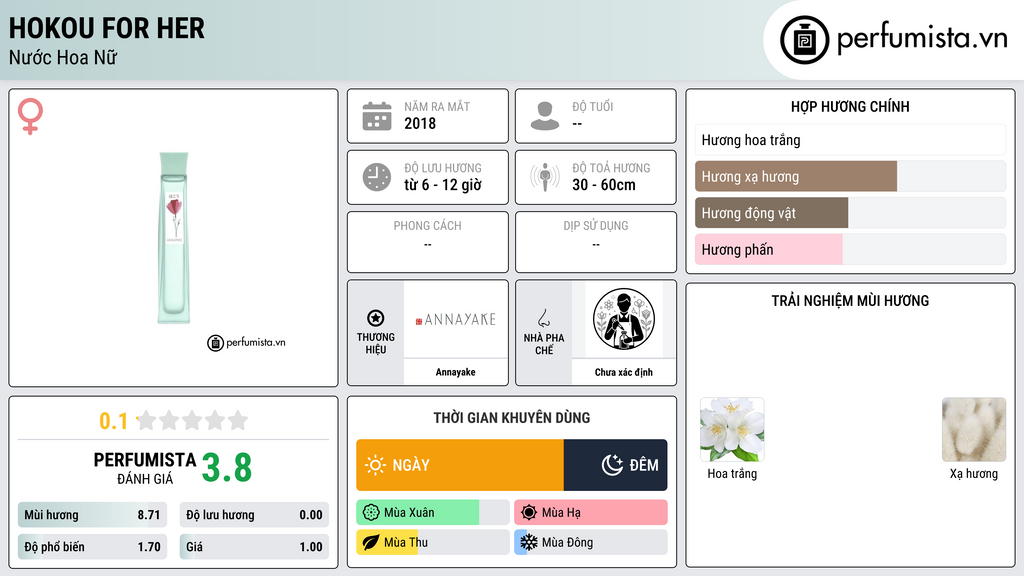
Task: Click the Độ phổ biến 1.70 score row
Action: (92, 547)
